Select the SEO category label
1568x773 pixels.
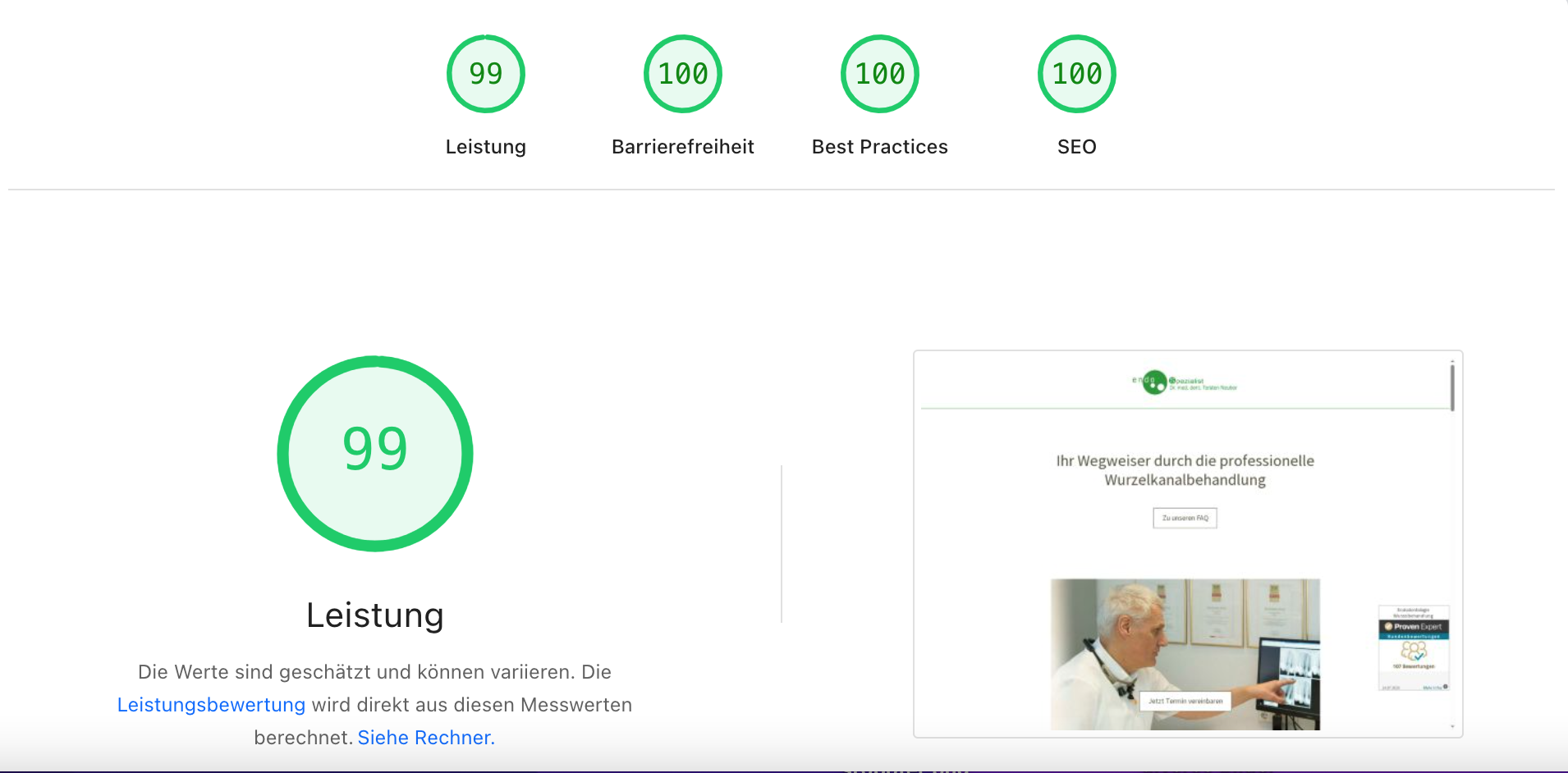coord(1076,147)
